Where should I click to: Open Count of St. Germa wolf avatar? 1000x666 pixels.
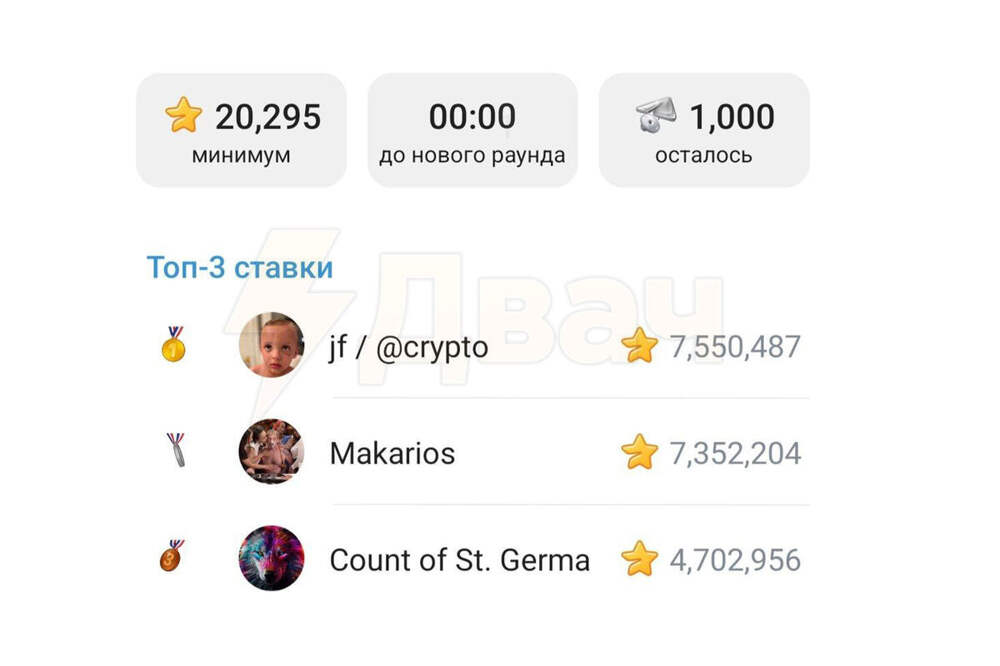[271, 558]
